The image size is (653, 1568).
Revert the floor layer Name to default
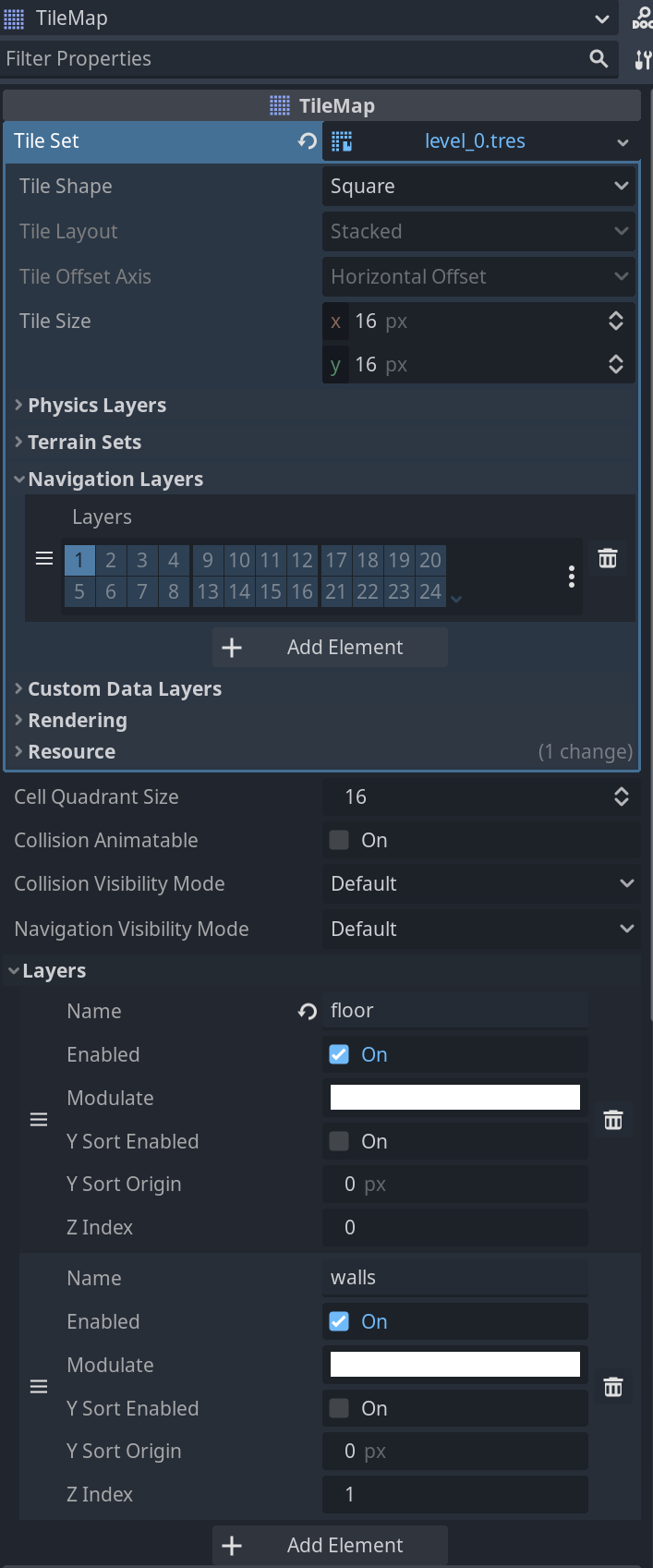point(306,1011)
